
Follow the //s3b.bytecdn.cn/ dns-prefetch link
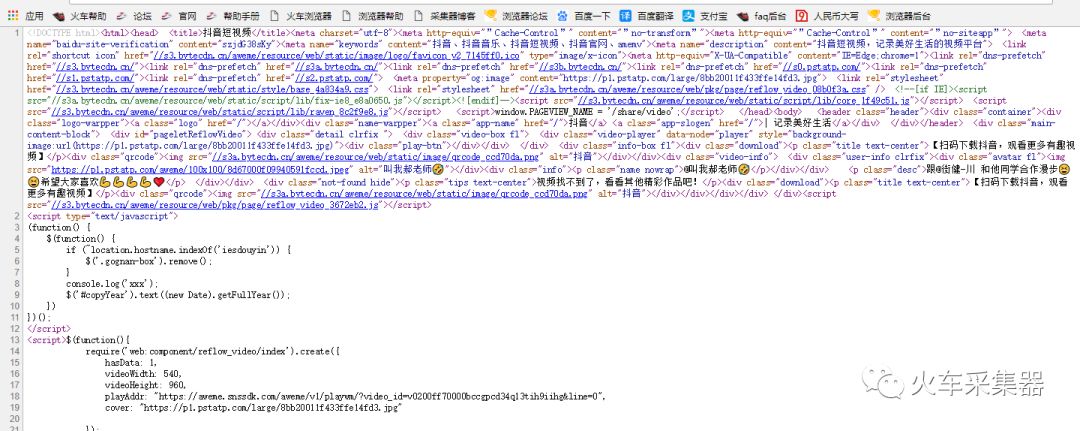point(581,67)
